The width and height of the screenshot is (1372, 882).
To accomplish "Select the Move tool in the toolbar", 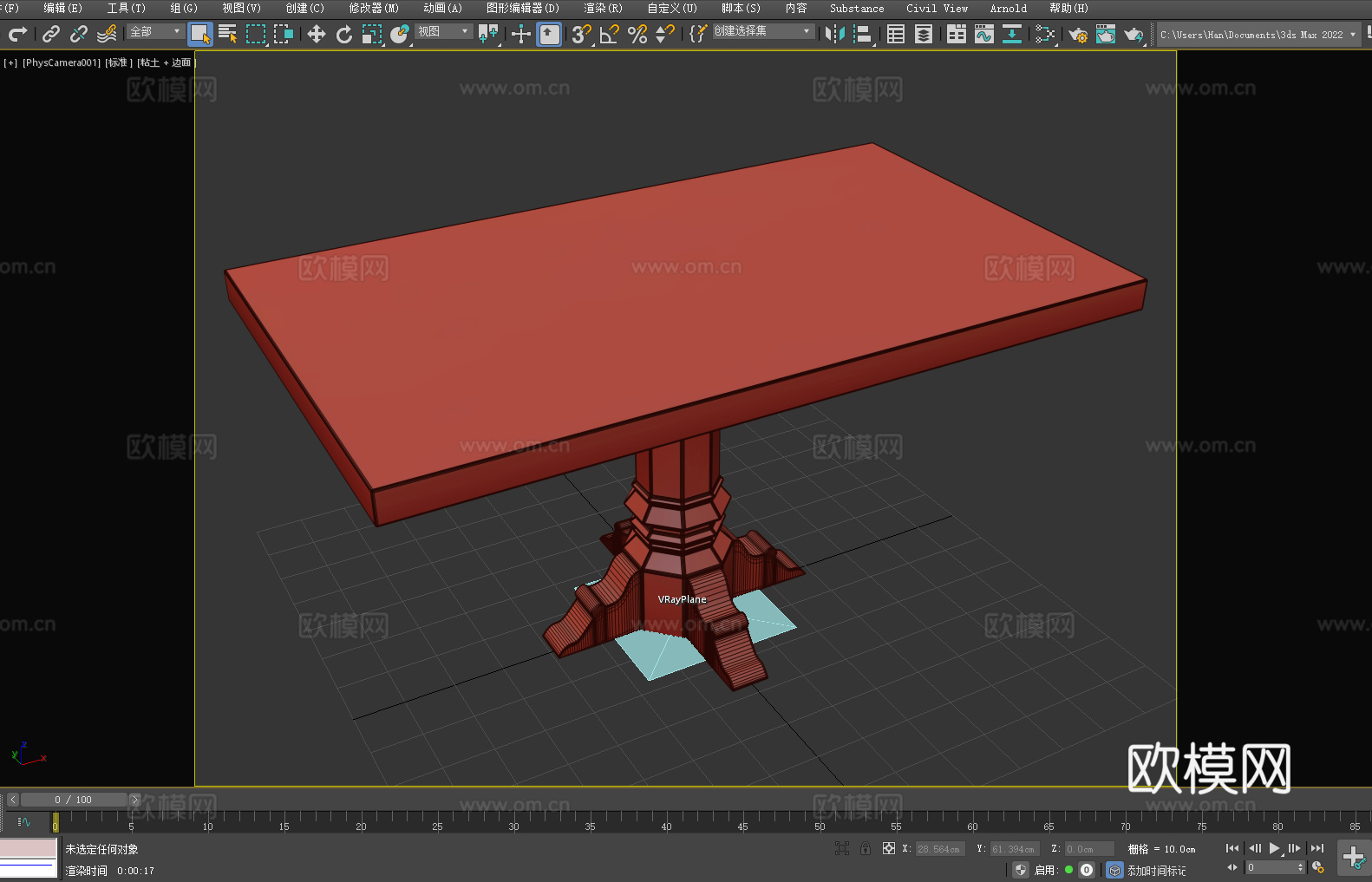I will (316, 35).
